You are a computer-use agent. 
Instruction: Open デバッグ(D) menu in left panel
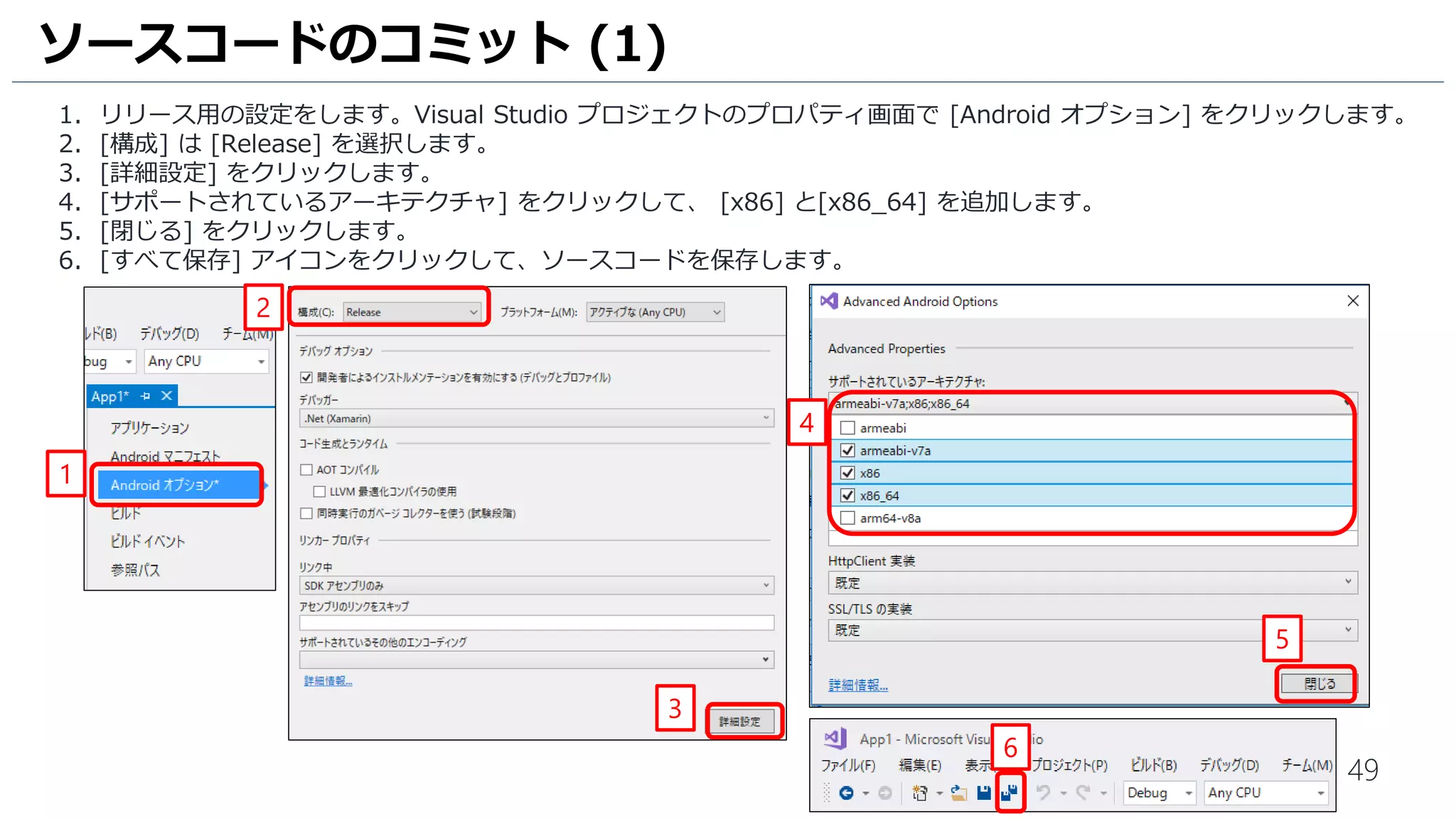(x=169, y=333)
